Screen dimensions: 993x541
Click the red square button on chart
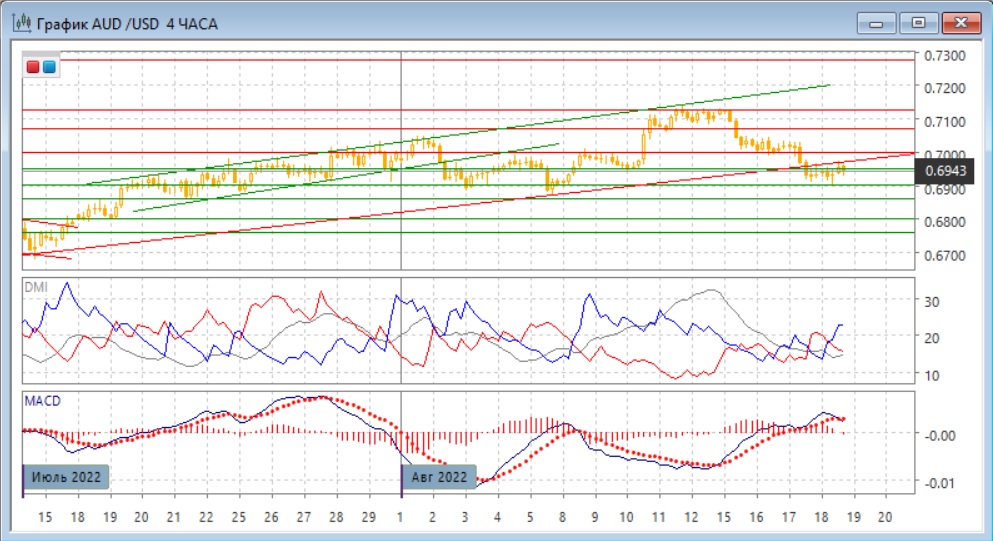(34, 67)
